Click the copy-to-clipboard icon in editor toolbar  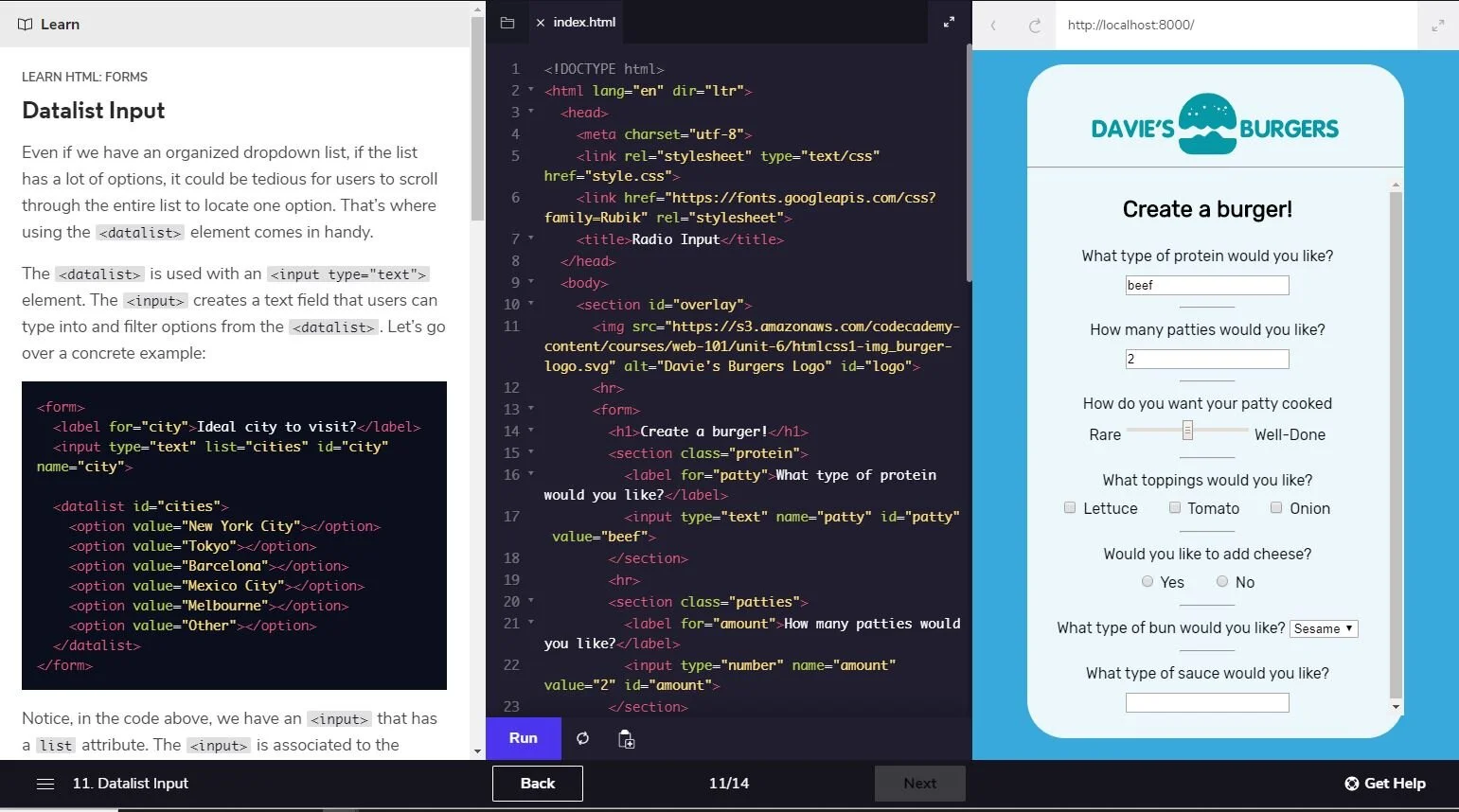[x=625, y=739]
